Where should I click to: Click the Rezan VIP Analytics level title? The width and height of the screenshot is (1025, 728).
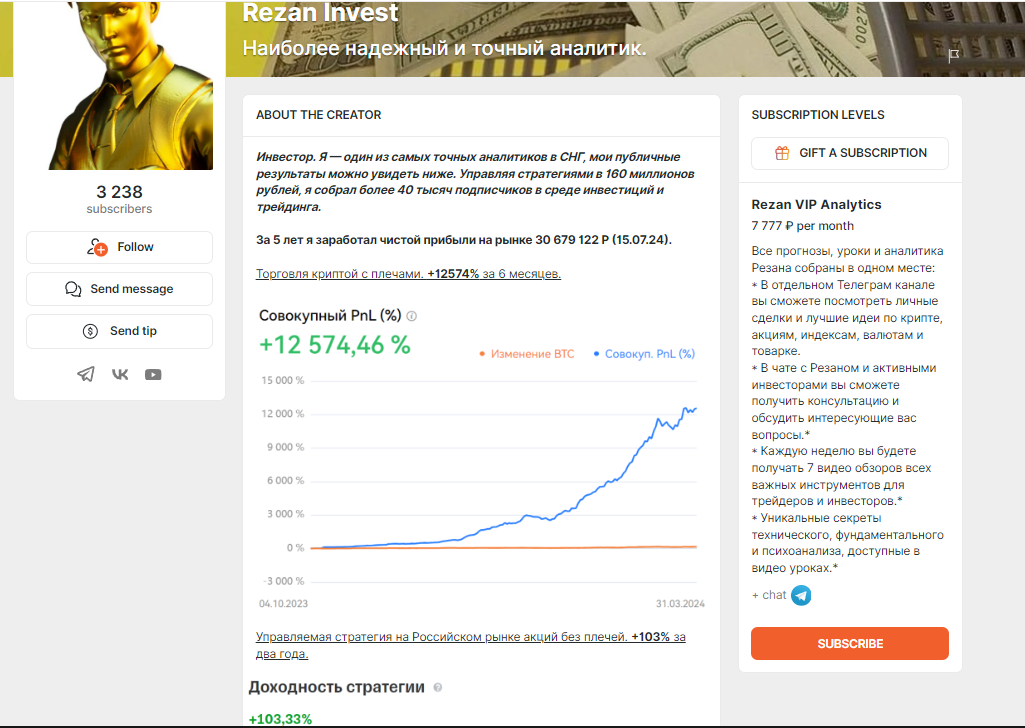click(816, 205)
